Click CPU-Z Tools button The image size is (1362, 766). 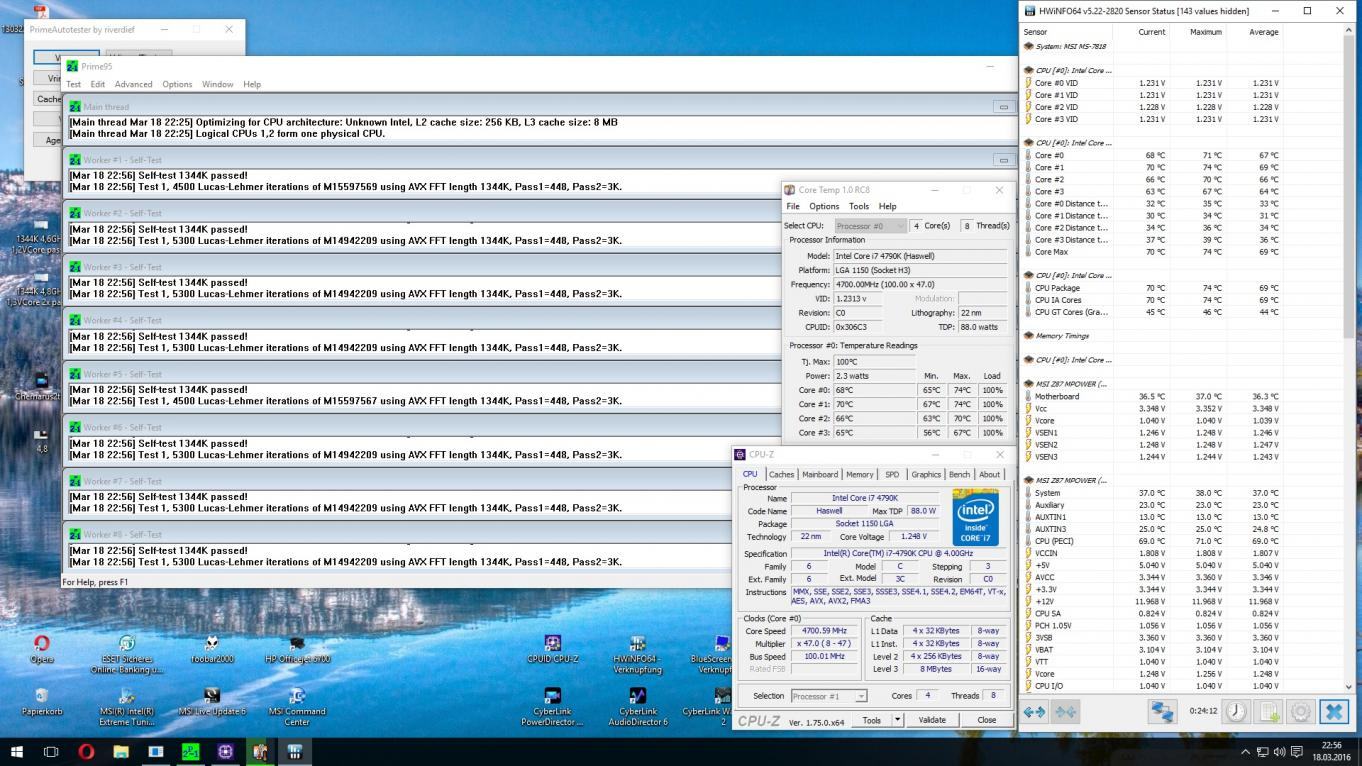[872, 720]
